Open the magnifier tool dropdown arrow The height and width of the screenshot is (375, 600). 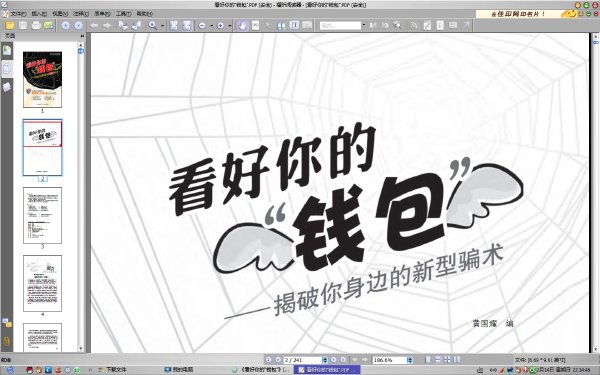162,26
